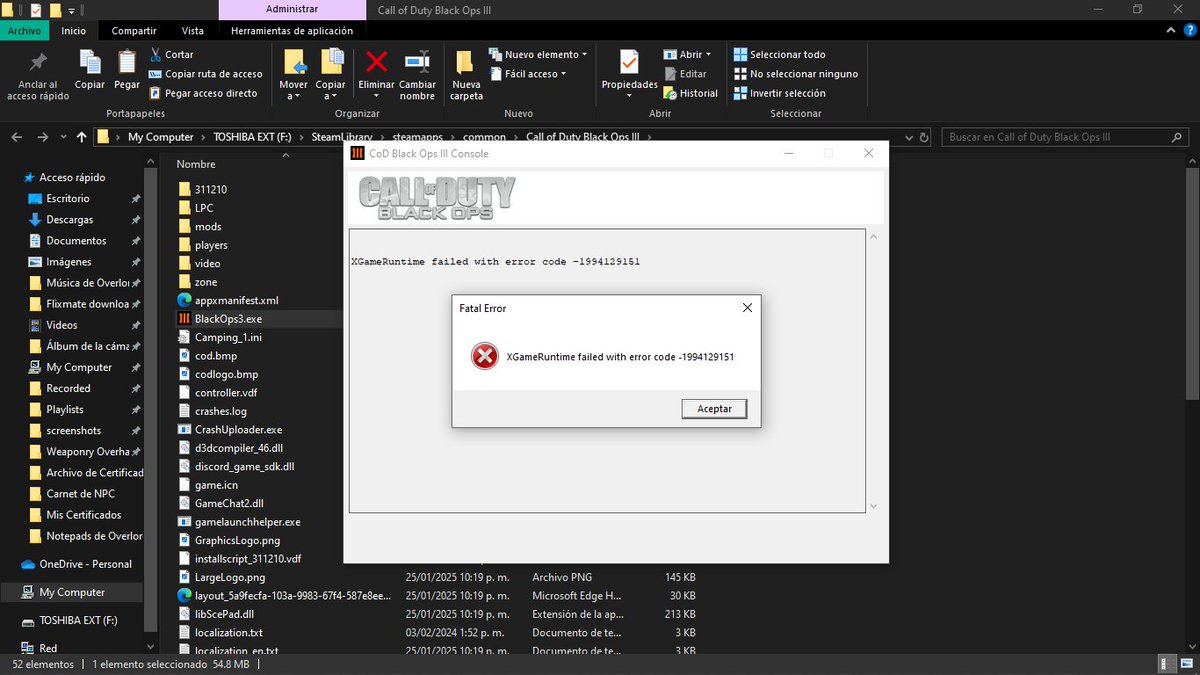
Task: Open the Fácil acceso dropdown
Action: point(528,74)
